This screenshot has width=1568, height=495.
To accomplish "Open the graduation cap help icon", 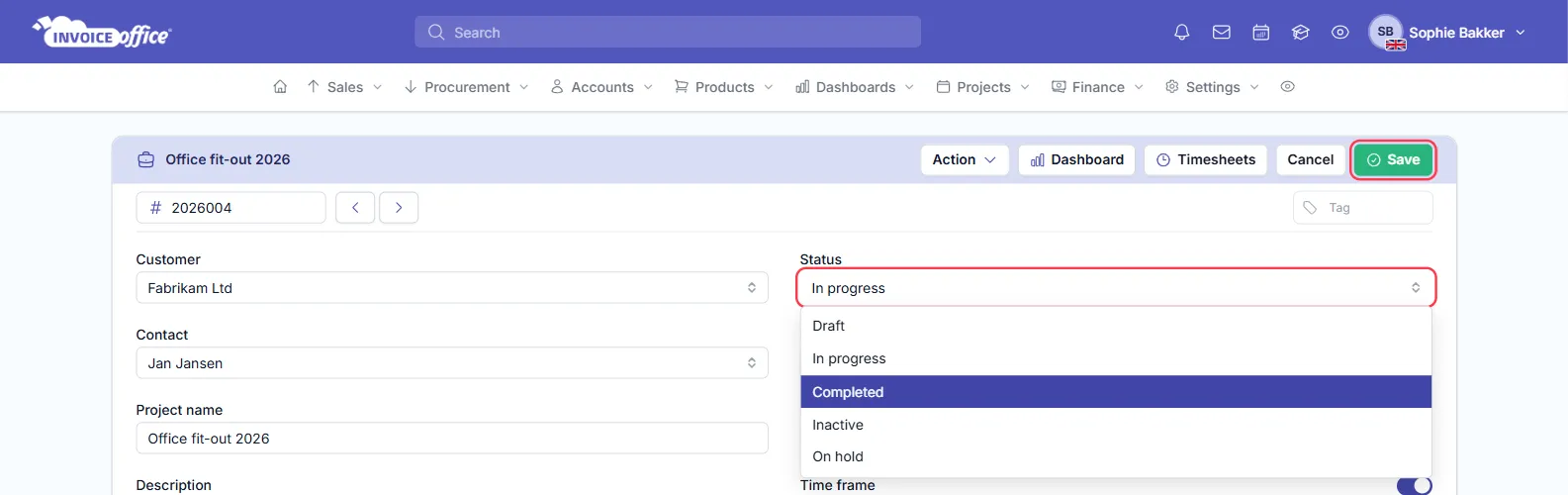I will click(x=1301, y=33).
